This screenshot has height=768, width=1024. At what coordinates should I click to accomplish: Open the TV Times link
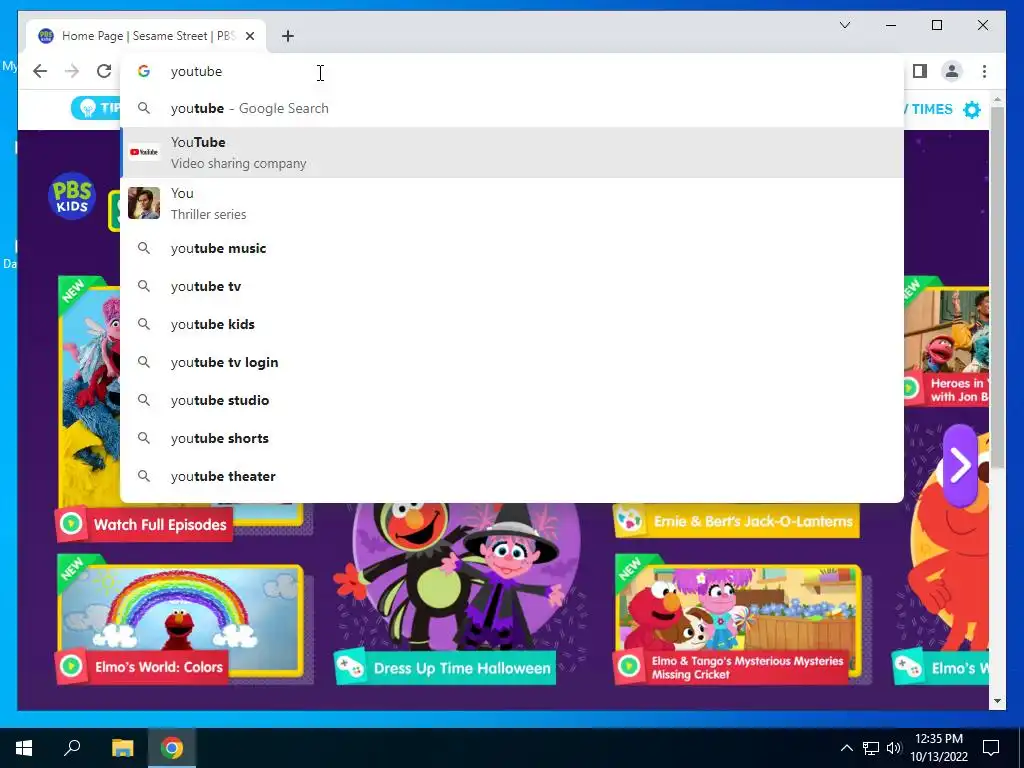929,109
